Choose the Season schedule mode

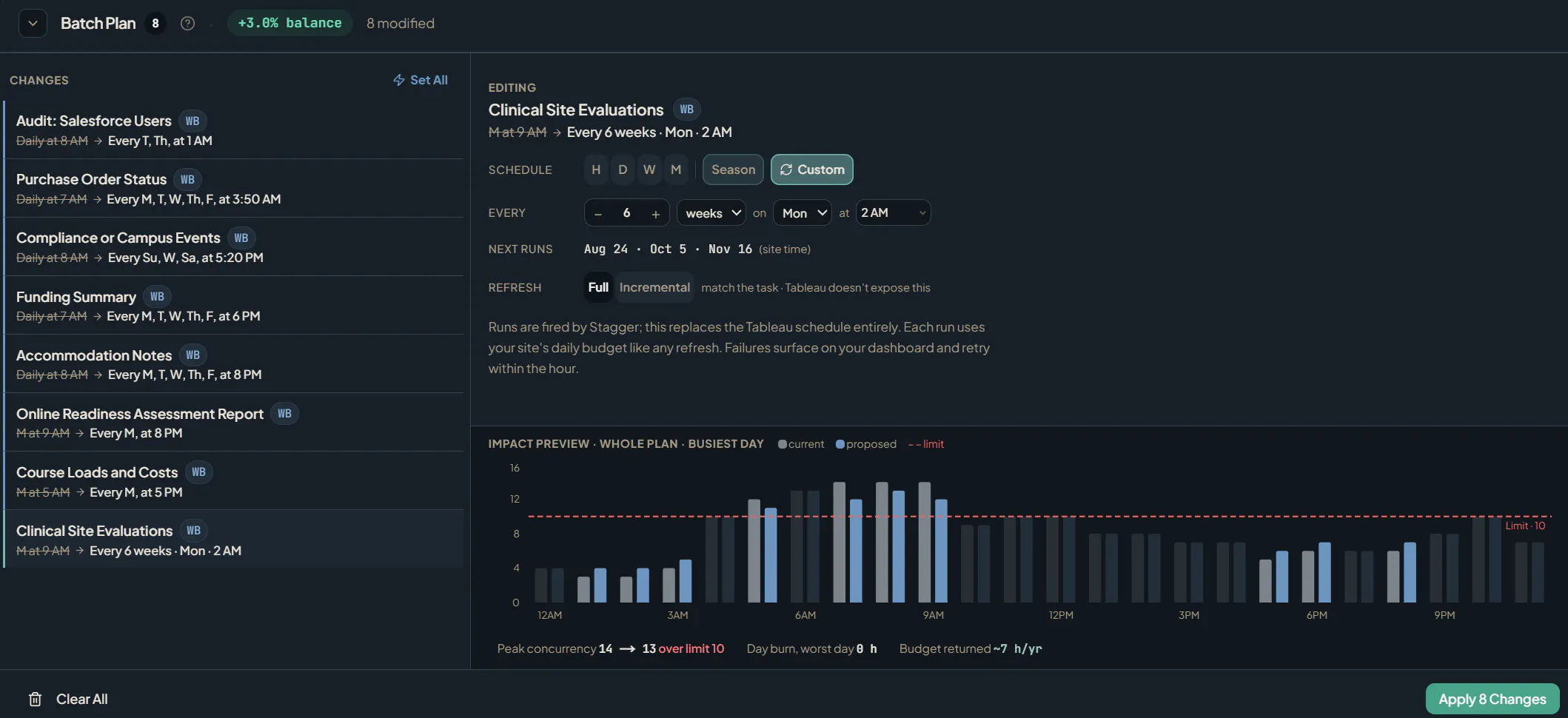733,170
